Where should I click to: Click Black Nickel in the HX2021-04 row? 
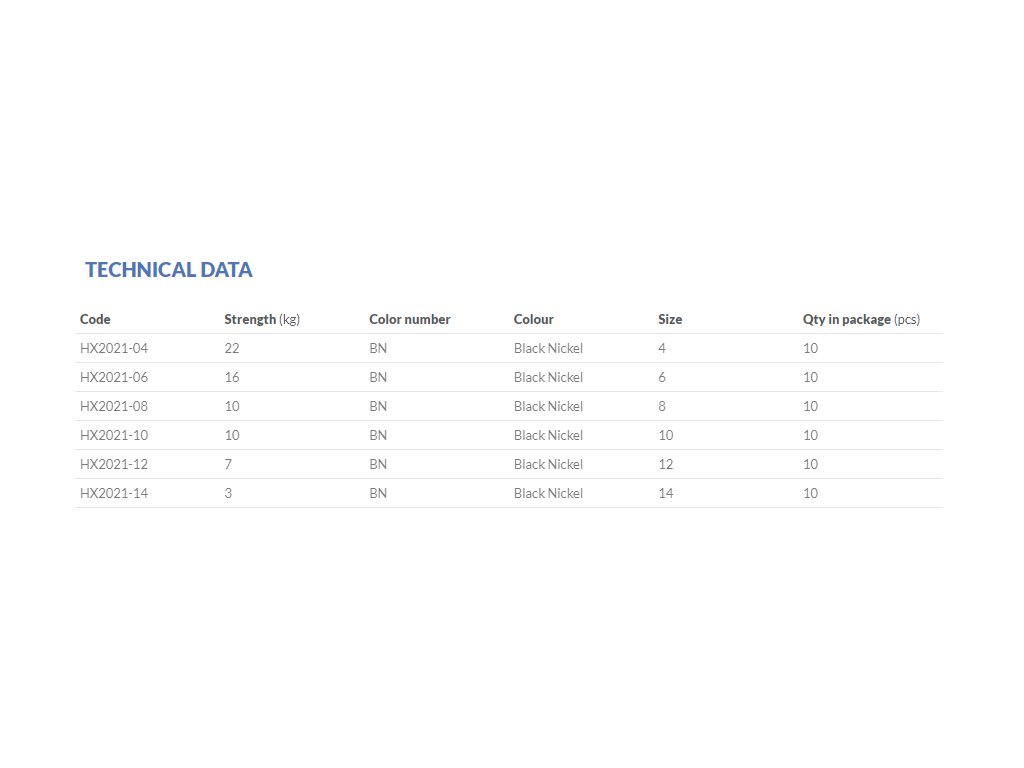548,348
